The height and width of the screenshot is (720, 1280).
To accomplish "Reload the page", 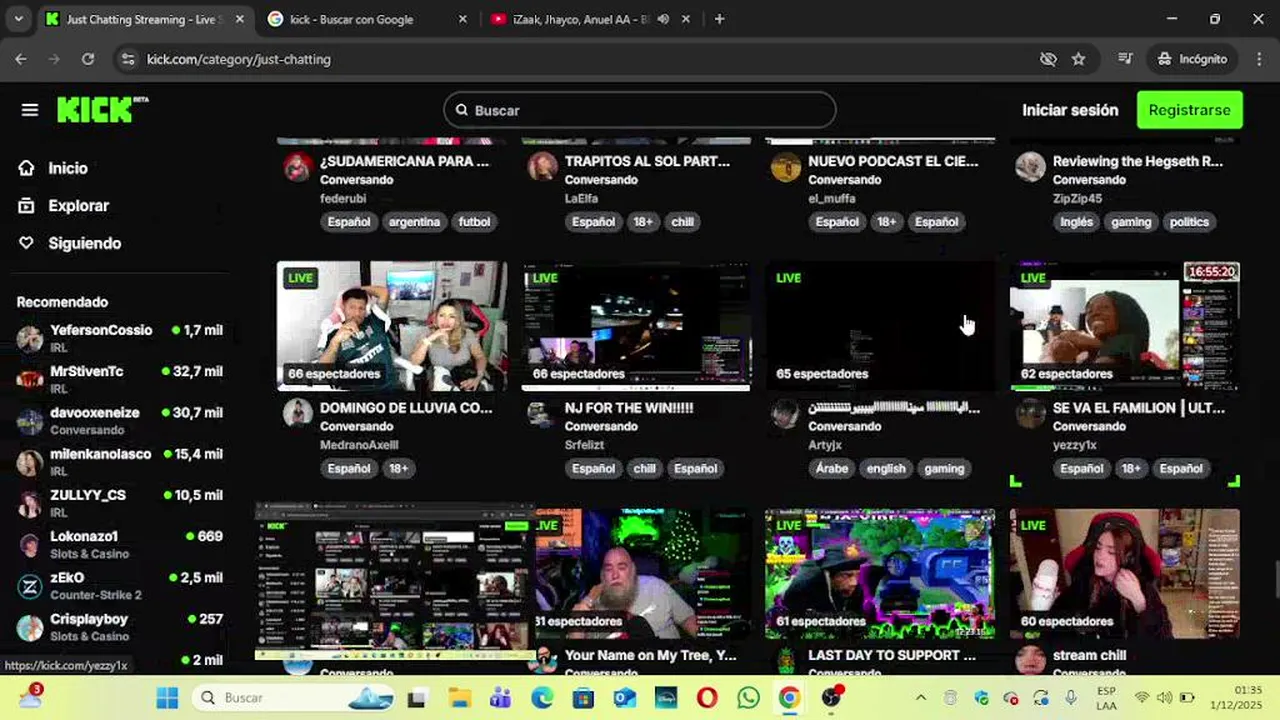I will coord(88,59).
